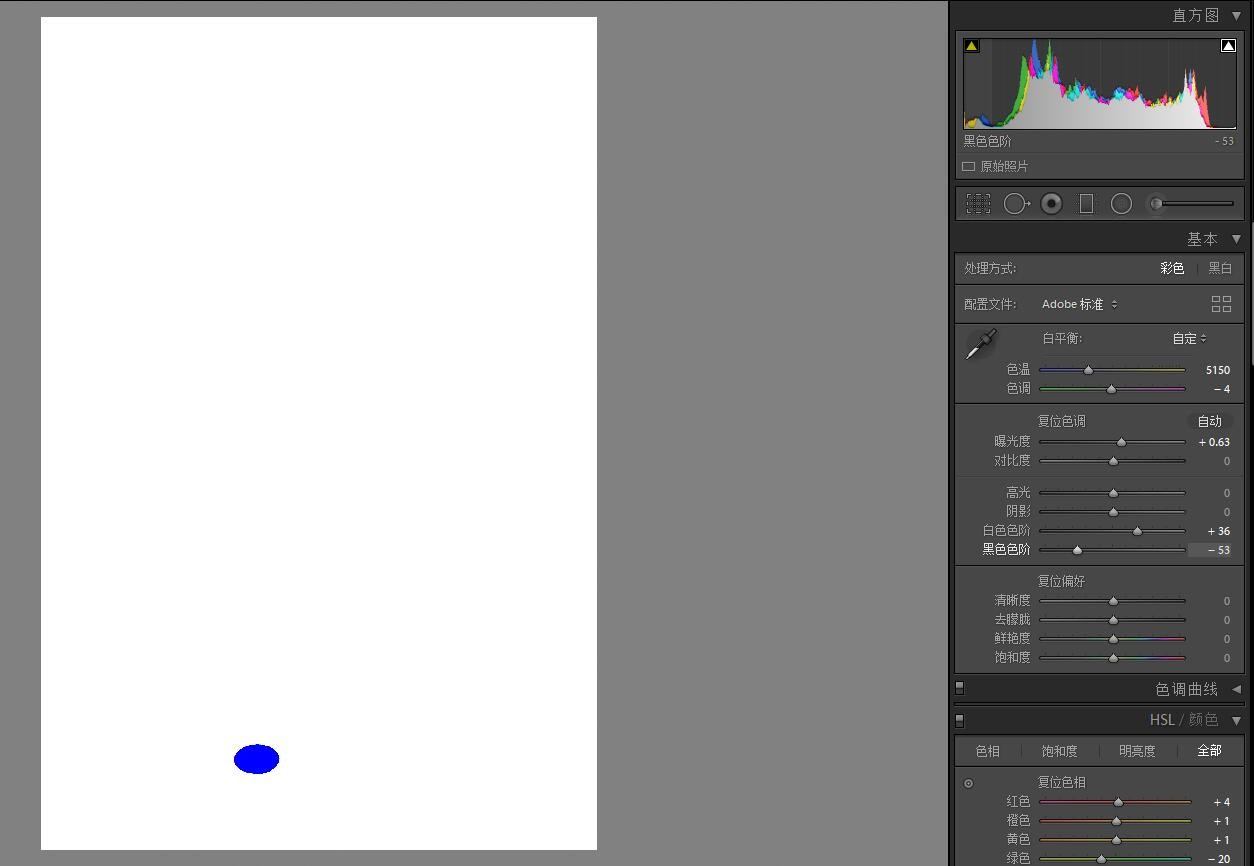
Task: Choose the Graduated Filter tool
Action: click(x=1086, y=204)
